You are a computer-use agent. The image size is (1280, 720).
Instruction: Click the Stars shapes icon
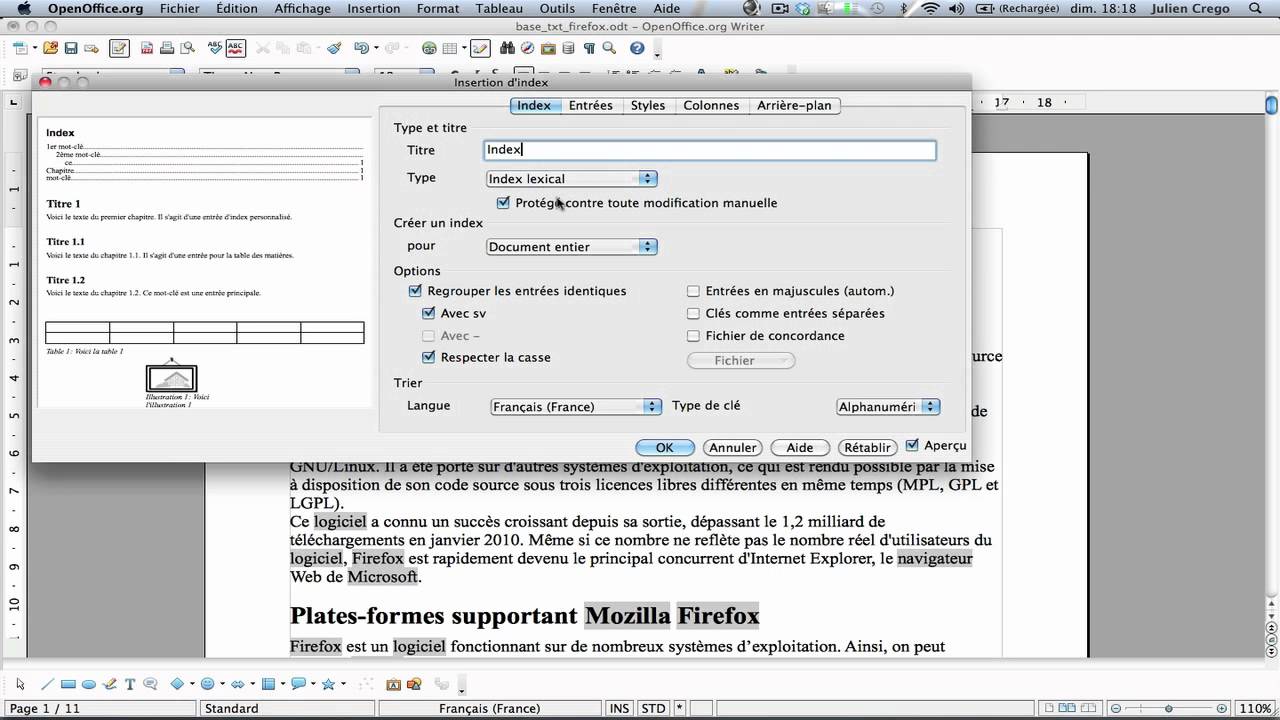[x=328, y=684]
